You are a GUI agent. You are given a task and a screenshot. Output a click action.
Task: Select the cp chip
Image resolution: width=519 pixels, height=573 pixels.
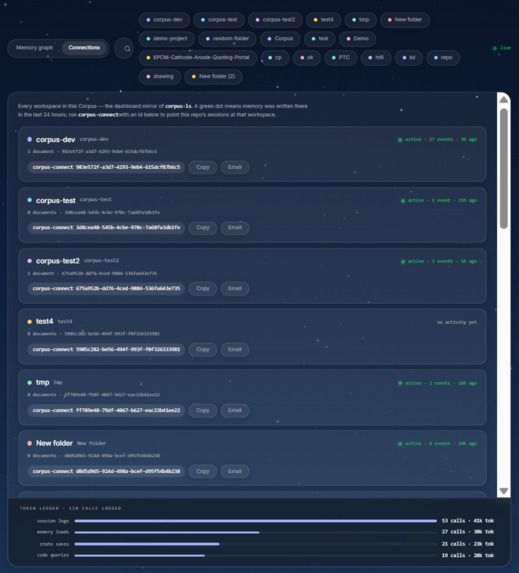click(x=275, y=58)
